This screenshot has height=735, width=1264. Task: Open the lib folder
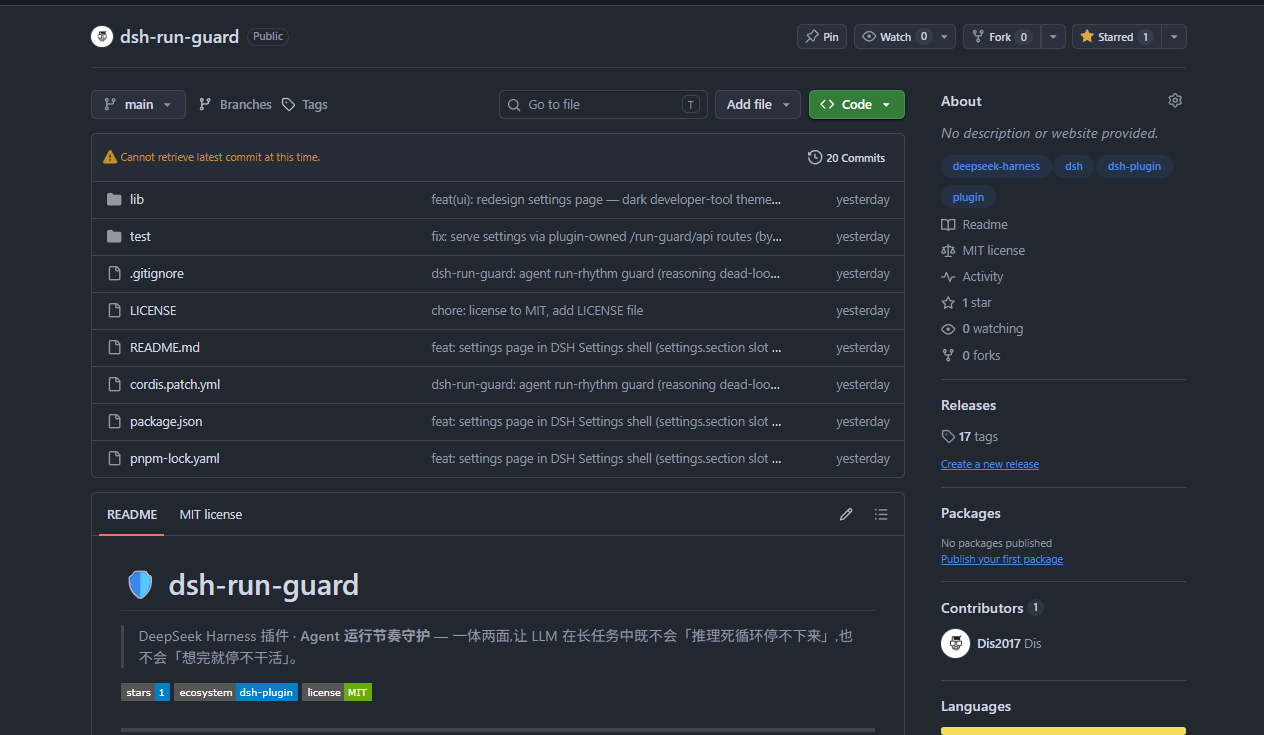[x=137, y=200]
